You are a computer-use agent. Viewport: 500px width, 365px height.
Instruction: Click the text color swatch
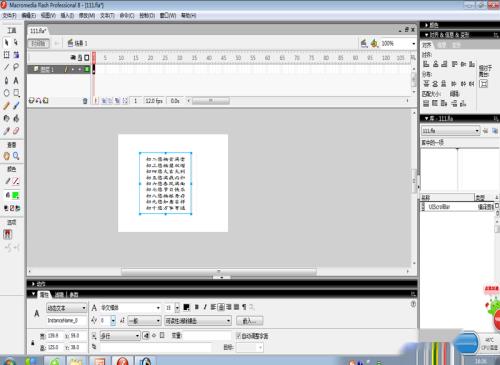pyautogui.click(x=186, y=307)
